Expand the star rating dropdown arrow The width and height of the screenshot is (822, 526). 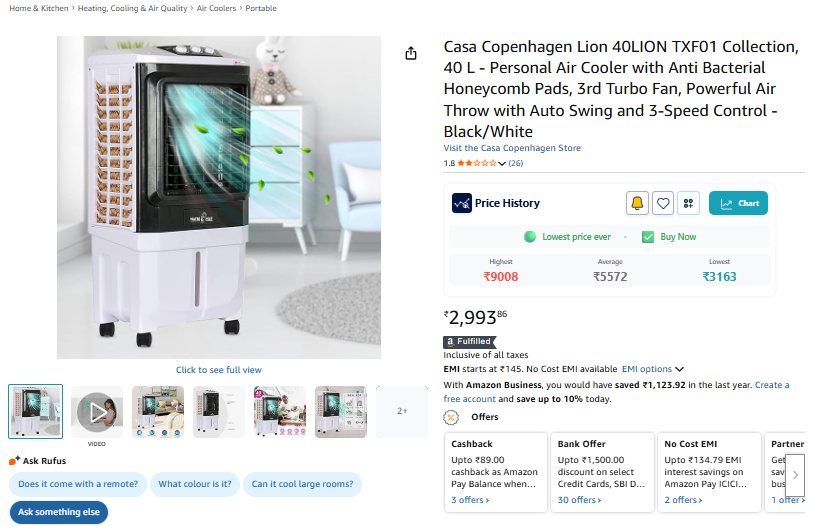502,164
